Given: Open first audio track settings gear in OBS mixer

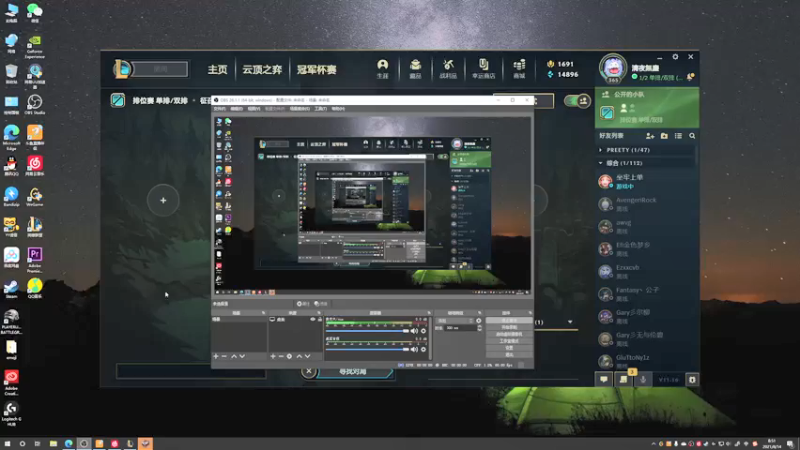Looking at the screenshot, I should [423, 331].
